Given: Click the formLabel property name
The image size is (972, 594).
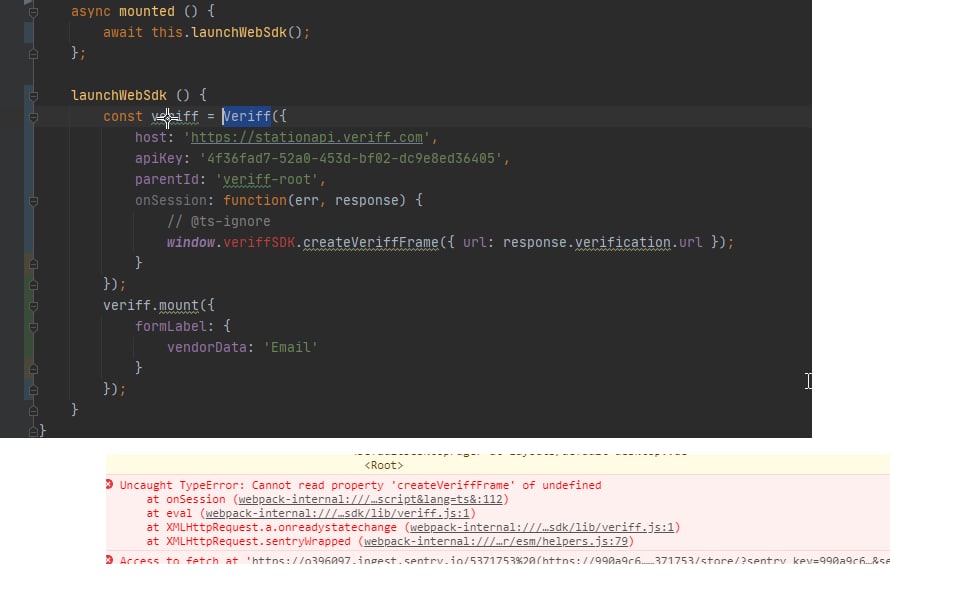Looking at the screenshot, I should point(171,326).
